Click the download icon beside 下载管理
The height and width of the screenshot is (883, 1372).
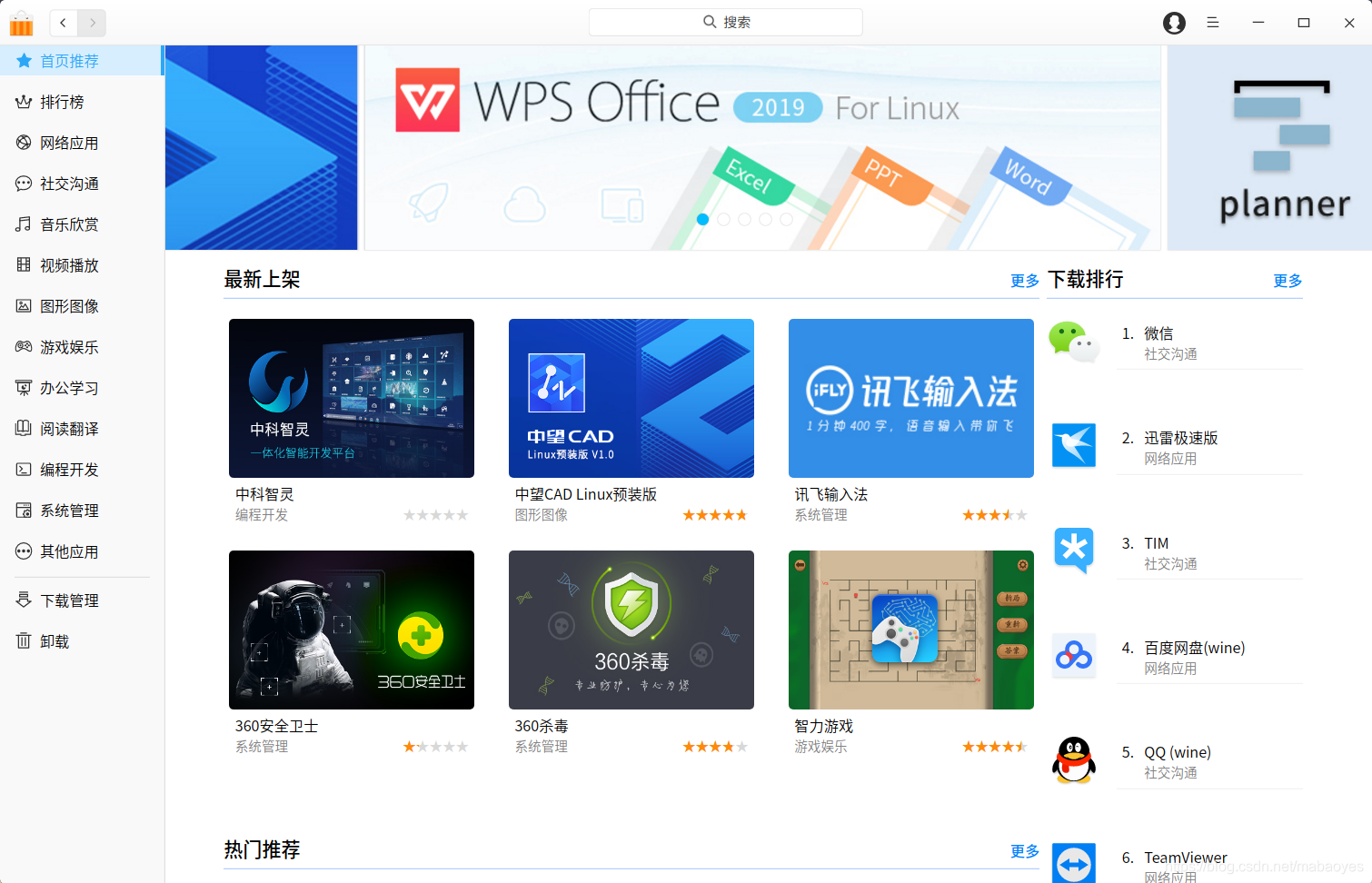(x=24, y=600)
